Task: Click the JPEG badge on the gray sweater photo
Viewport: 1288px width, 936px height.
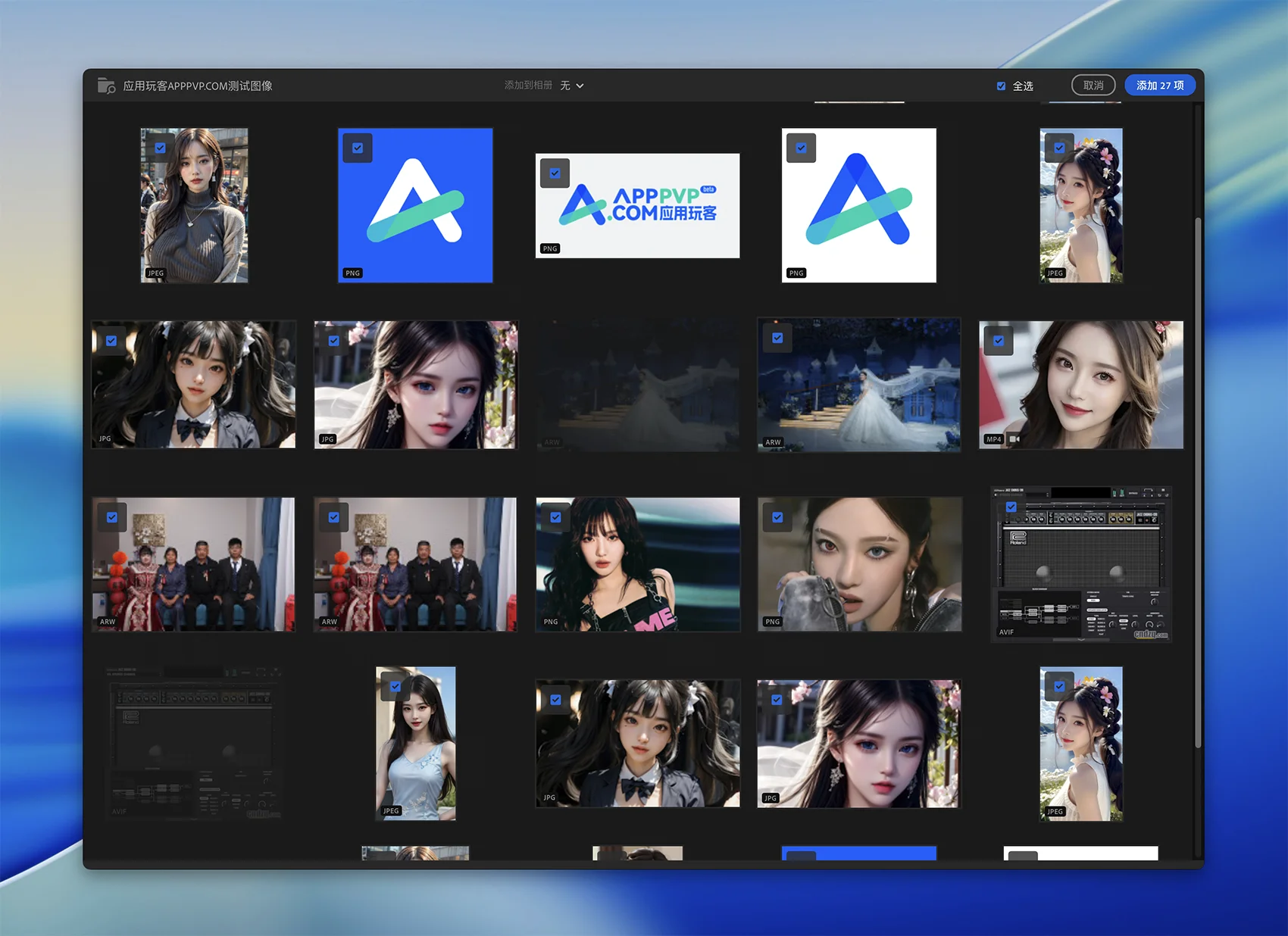Action: [x=155, y=273]
